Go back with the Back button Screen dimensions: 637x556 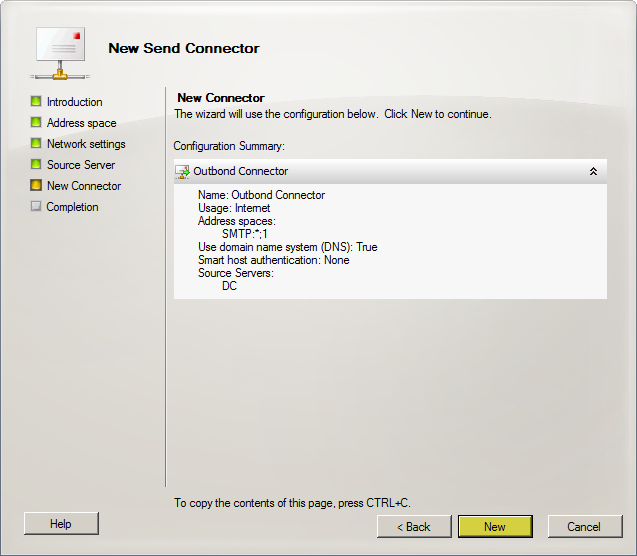tap(414, 526)
